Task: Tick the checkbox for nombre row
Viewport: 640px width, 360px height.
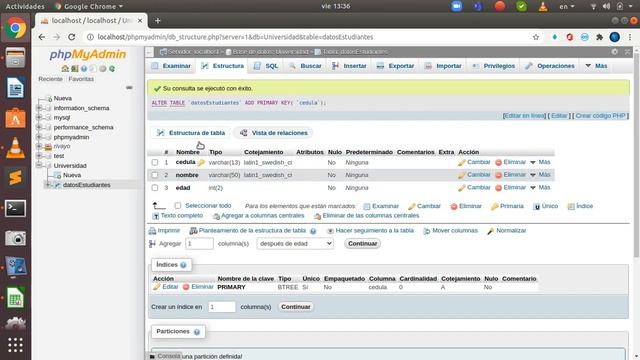Action: coord(155,175)
